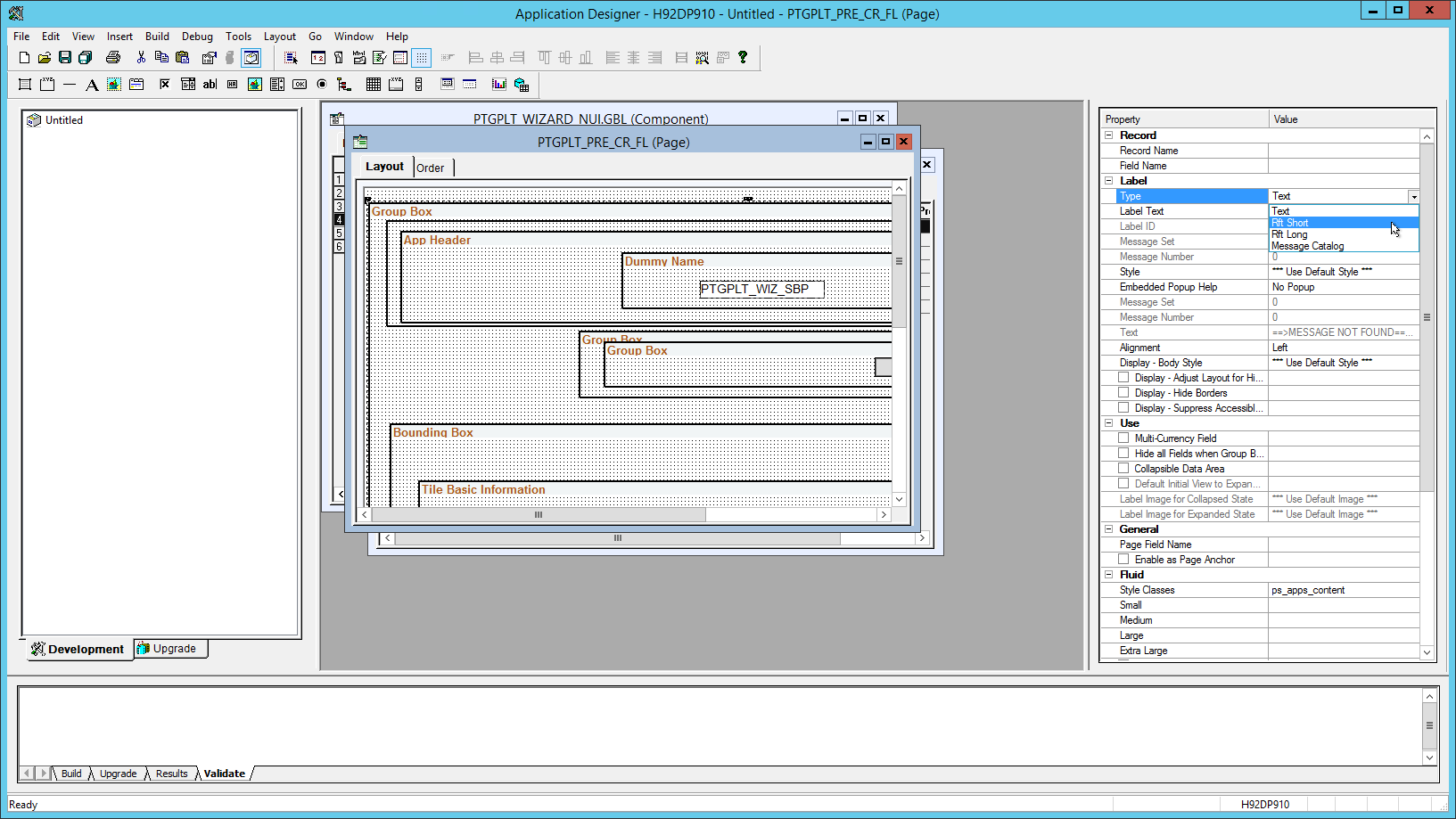Collapse the Fluid property section
1456x819 pixels.
(1109, 575)
